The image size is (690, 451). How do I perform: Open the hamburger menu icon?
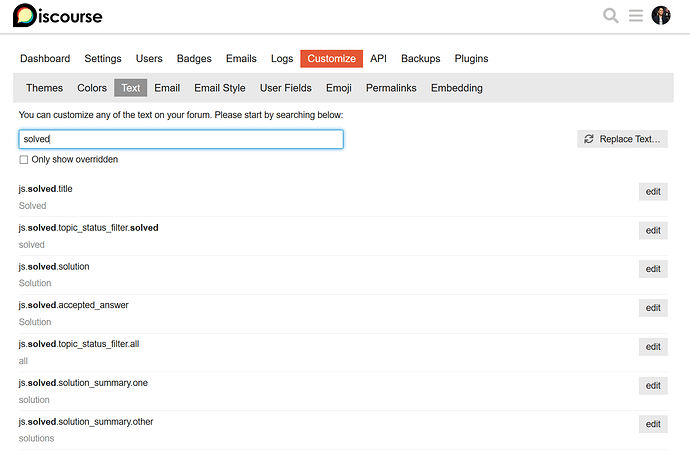click(x=635, y=15)
